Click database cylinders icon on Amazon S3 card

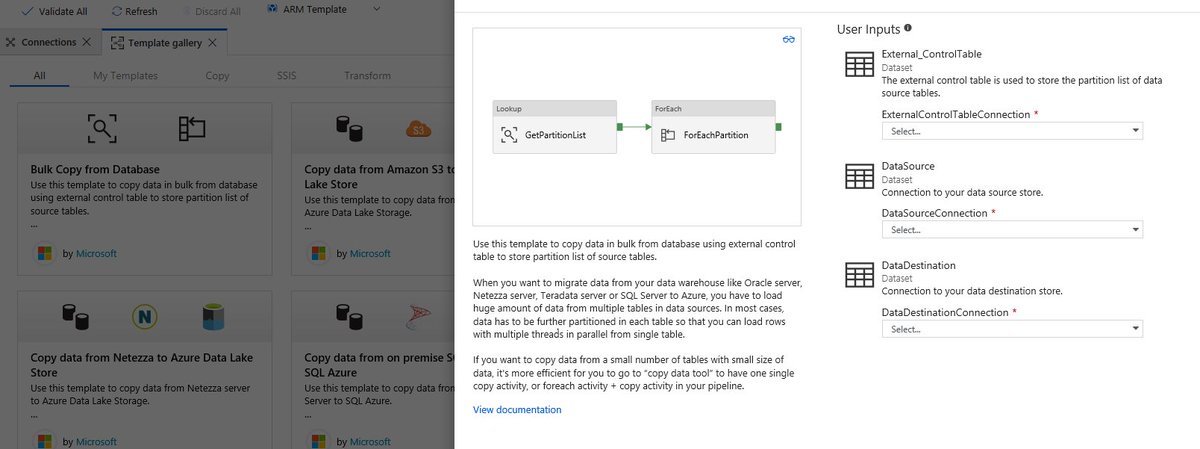pyautogui.click(x=348, y=127)
